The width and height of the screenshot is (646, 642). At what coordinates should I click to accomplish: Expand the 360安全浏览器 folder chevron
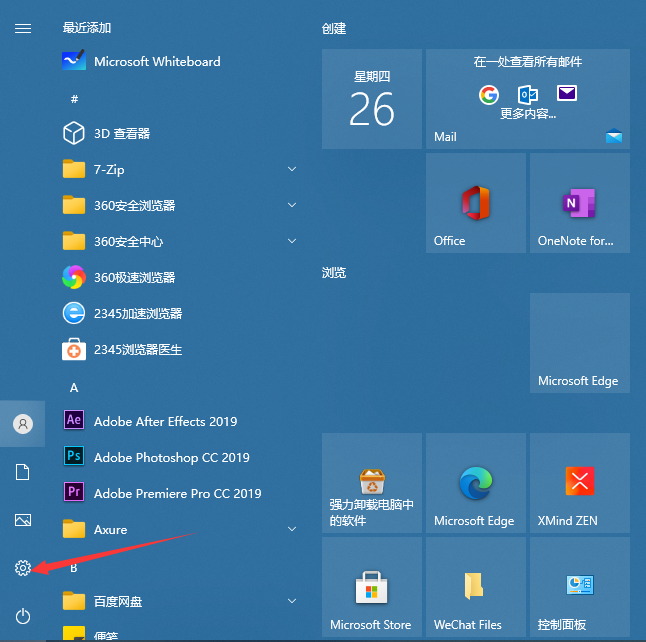292,205
